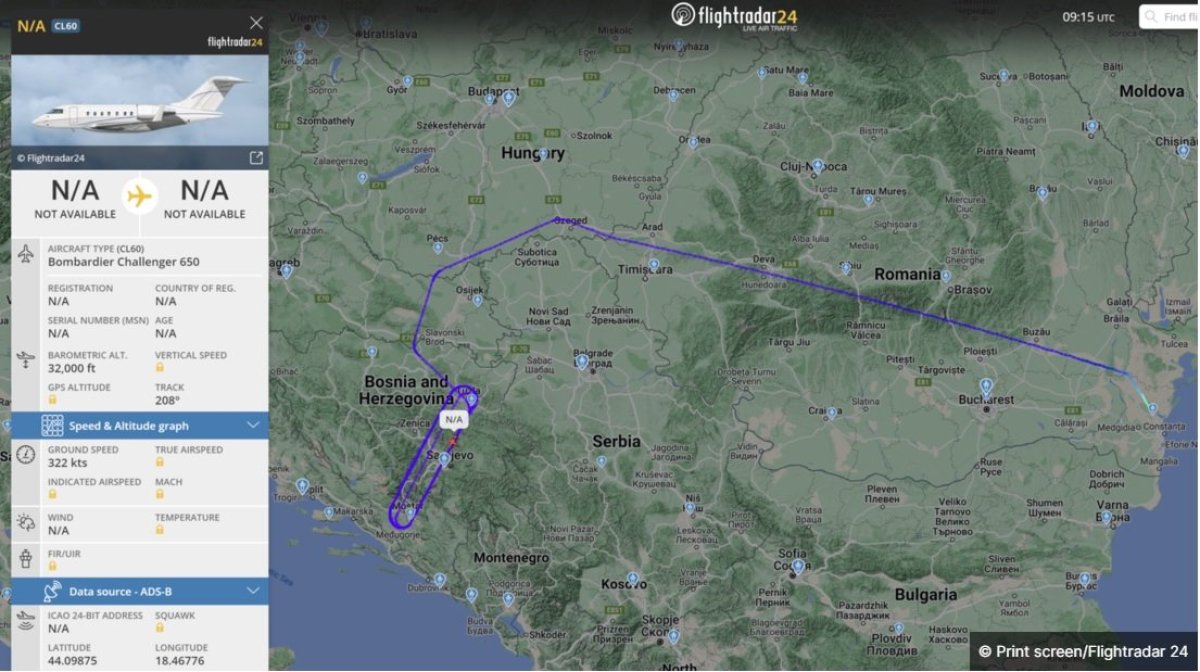Click the 09:15 UTC clock display
1200x672 pixels.
[1088, 17]
